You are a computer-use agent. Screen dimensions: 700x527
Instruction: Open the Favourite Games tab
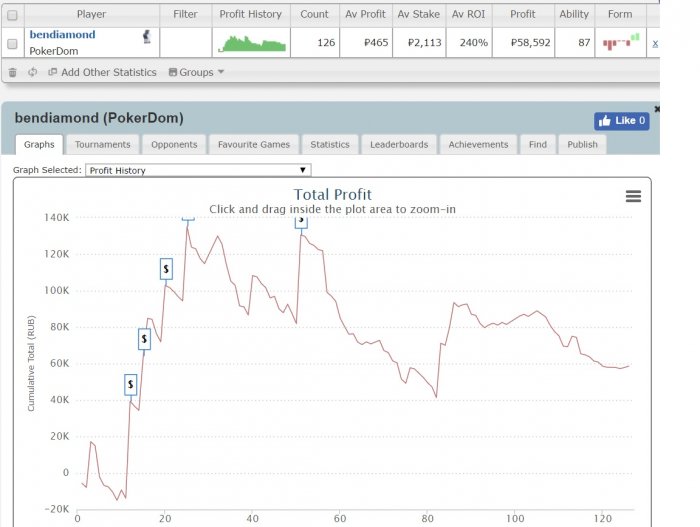click(x=254, y=144)
